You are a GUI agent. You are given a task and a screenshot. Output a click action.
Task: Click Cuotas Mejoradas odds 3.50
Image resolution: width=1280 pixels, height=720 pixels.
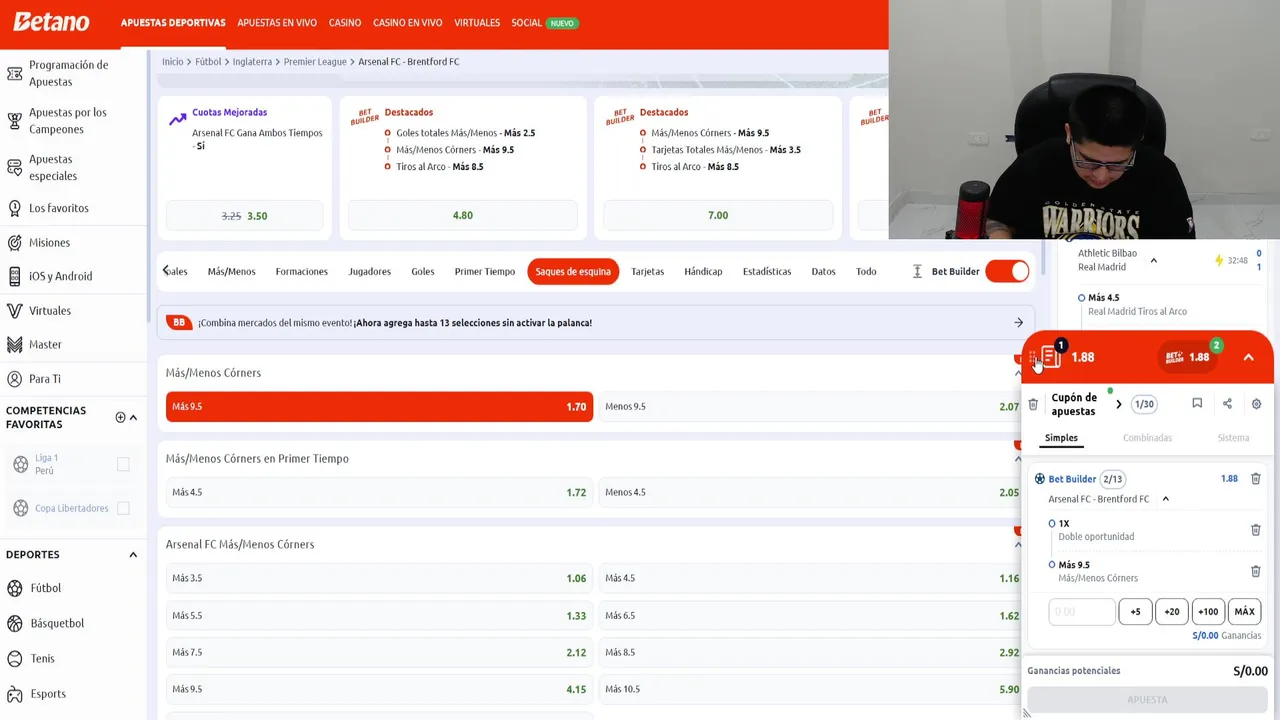[244, 215]
